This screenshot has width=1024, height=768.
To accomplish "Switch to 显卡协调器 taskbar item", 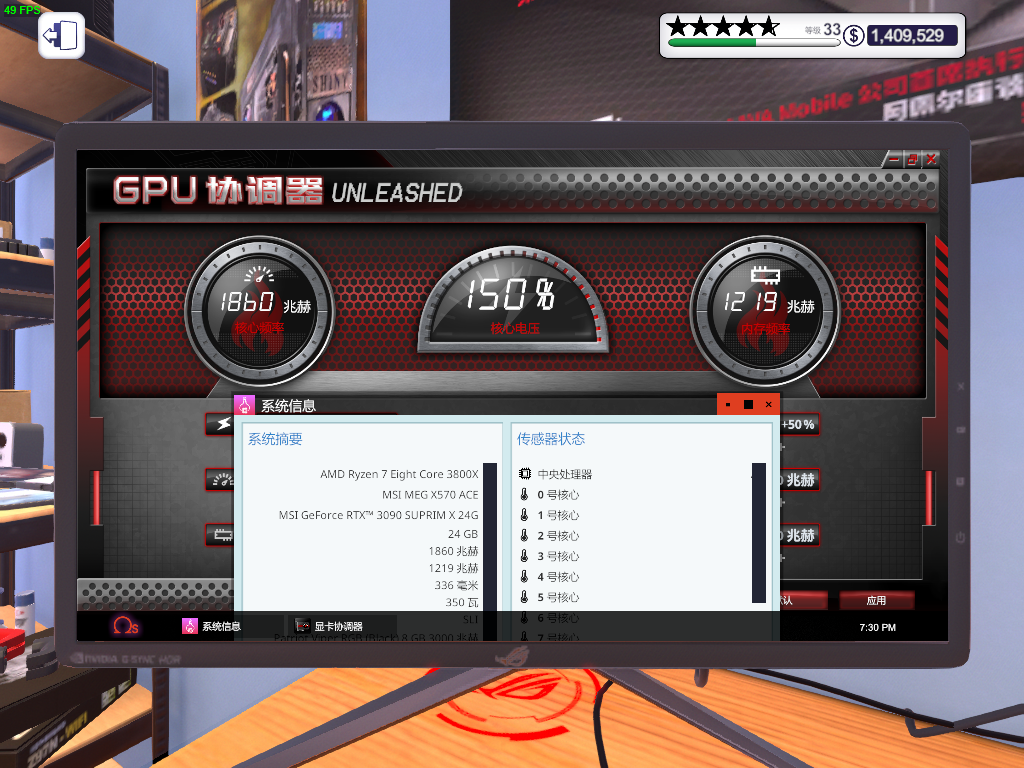I will [343, 626].
